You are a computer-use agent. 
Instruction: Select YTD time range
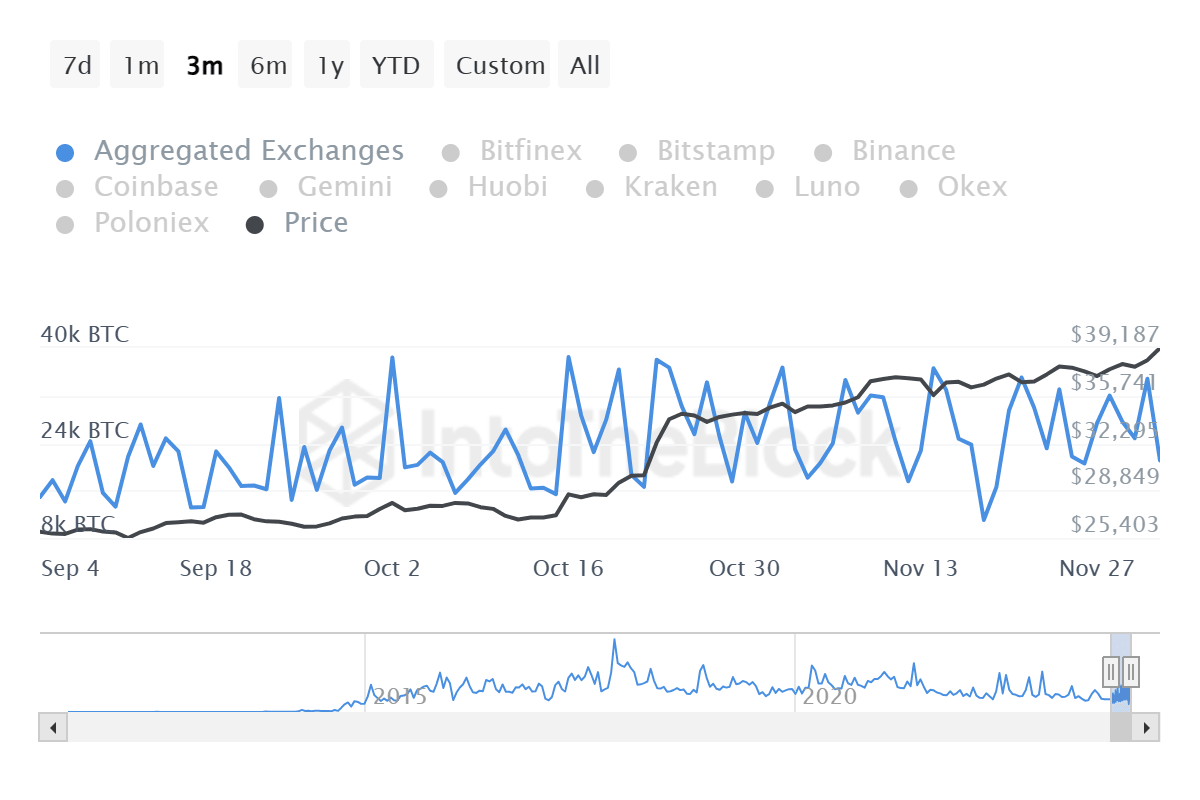tap(396, 66)
